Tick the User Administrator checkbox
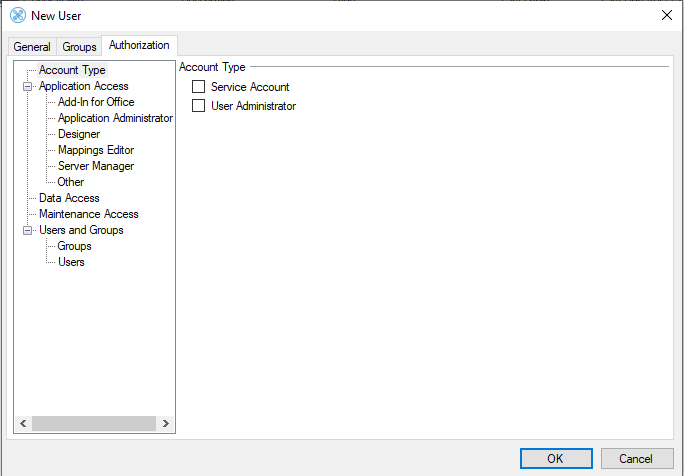 (198, 106)
